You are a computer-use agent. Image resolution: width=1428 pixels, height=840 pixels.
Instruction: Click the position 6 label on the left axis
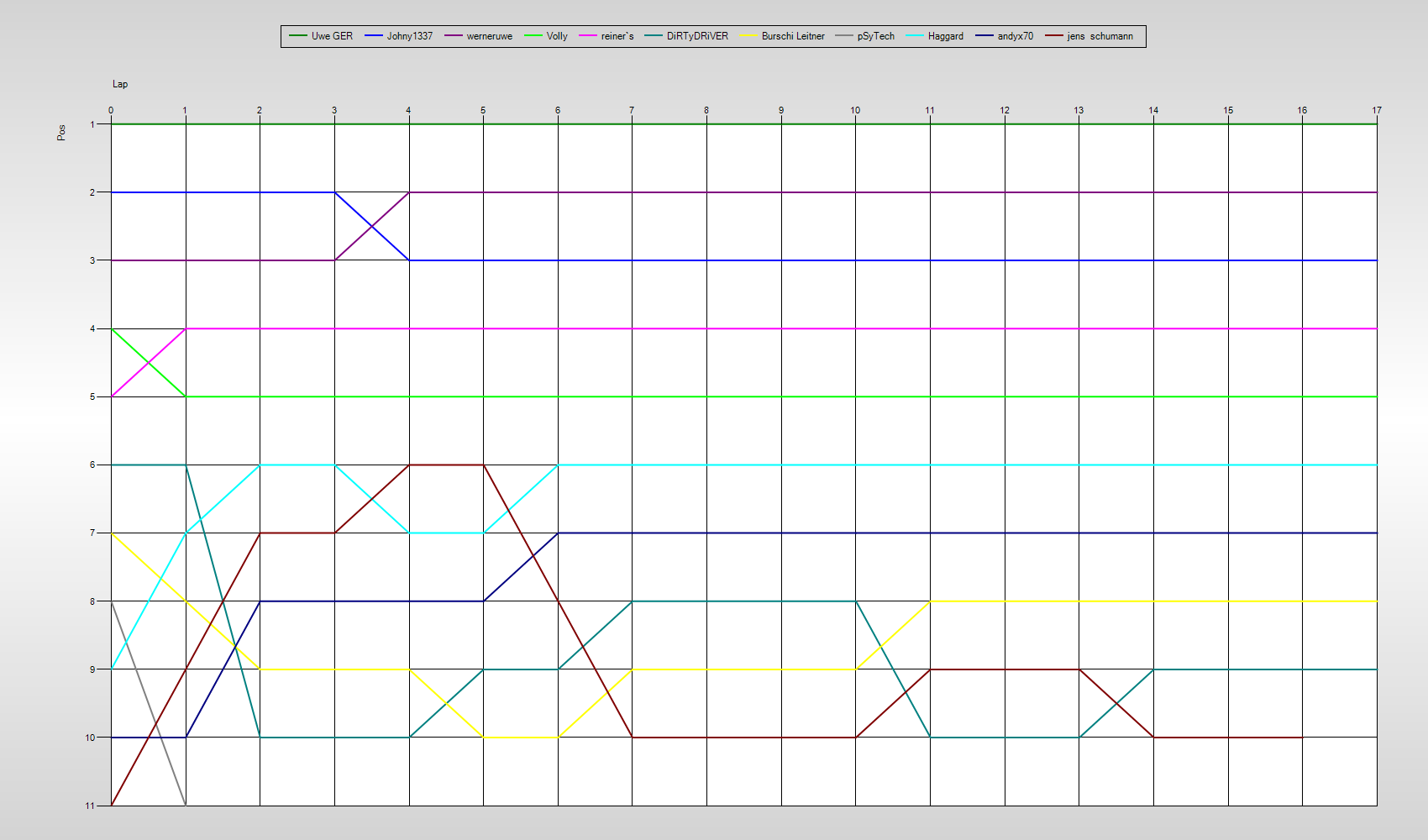click(x=92, y=465)
